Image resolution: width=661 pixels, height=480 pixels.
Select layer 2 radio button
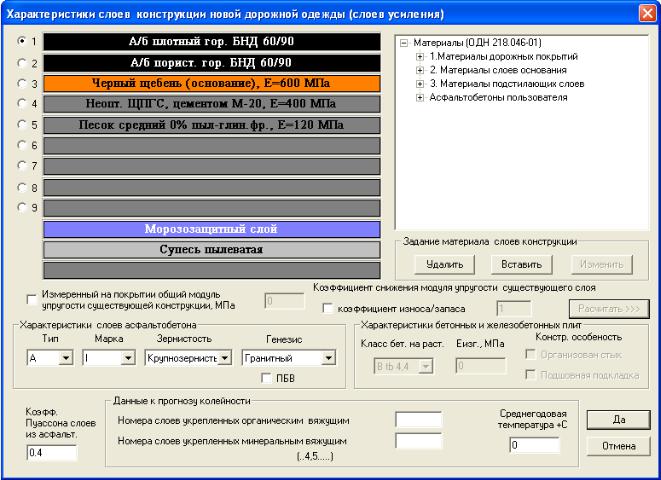point(21,63)
